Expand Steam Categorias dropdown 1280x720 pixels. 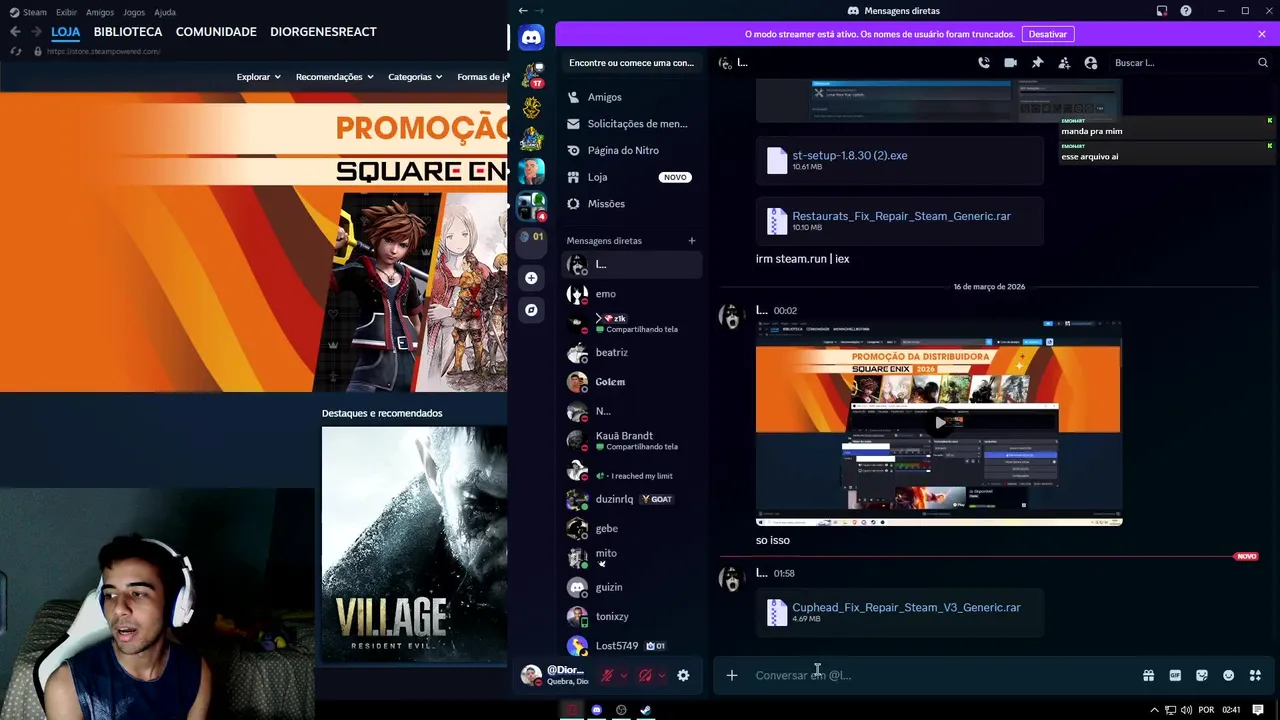pyautogui.click(x=415, y=76)
